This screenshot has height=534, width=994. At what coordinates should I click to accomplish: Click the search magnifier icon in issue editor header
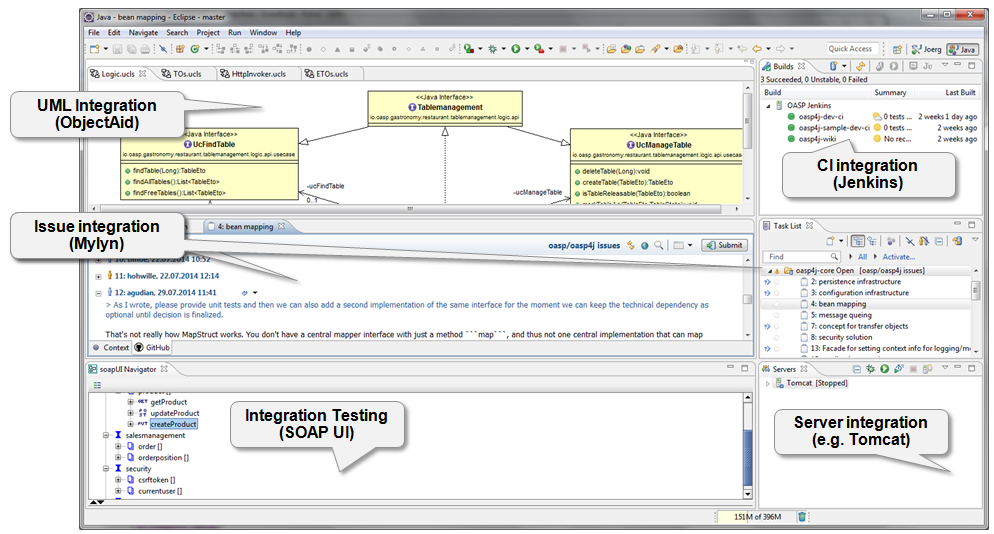tap(659, 245)
